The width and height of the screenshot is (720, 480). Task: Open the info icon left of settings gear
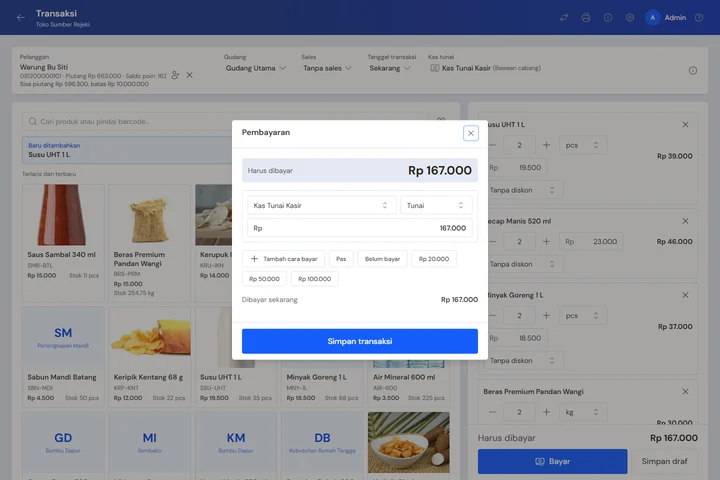coord(608,17)
